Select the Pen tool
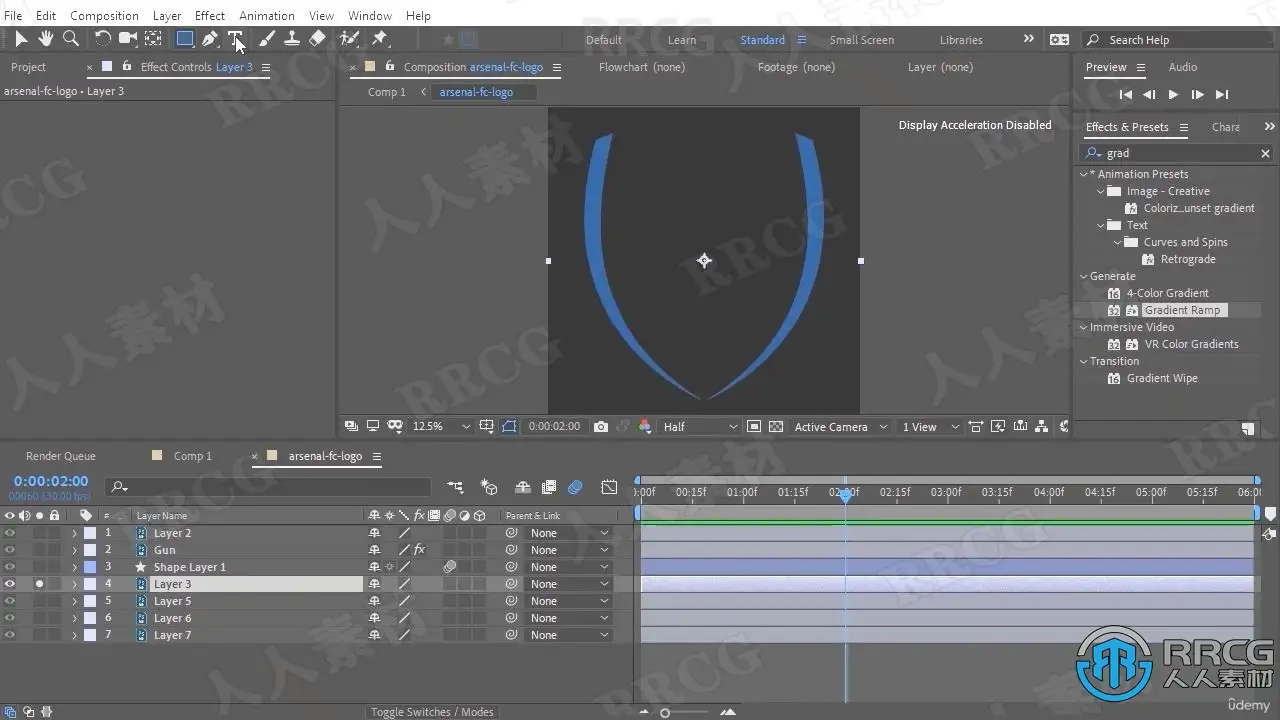This screenshot has height=720, width=1280. click(x=210, y=39)
